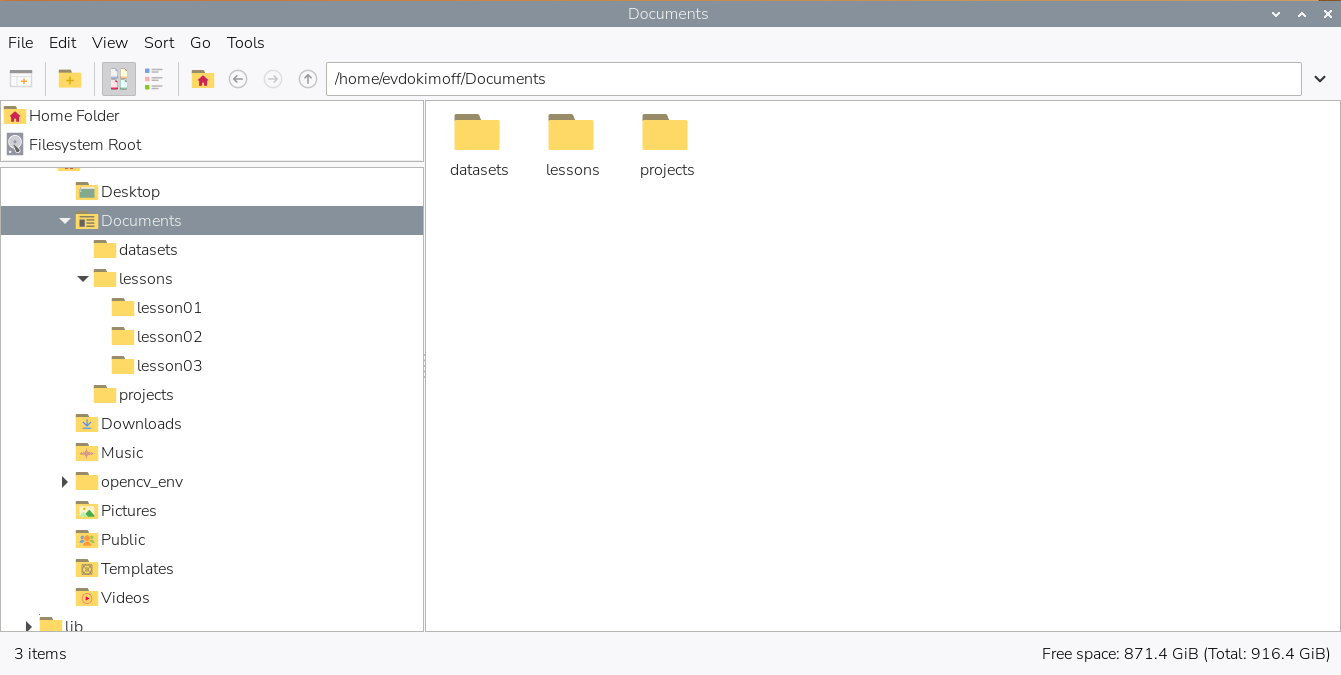Collapse the lessons tree node

[83, 279]
